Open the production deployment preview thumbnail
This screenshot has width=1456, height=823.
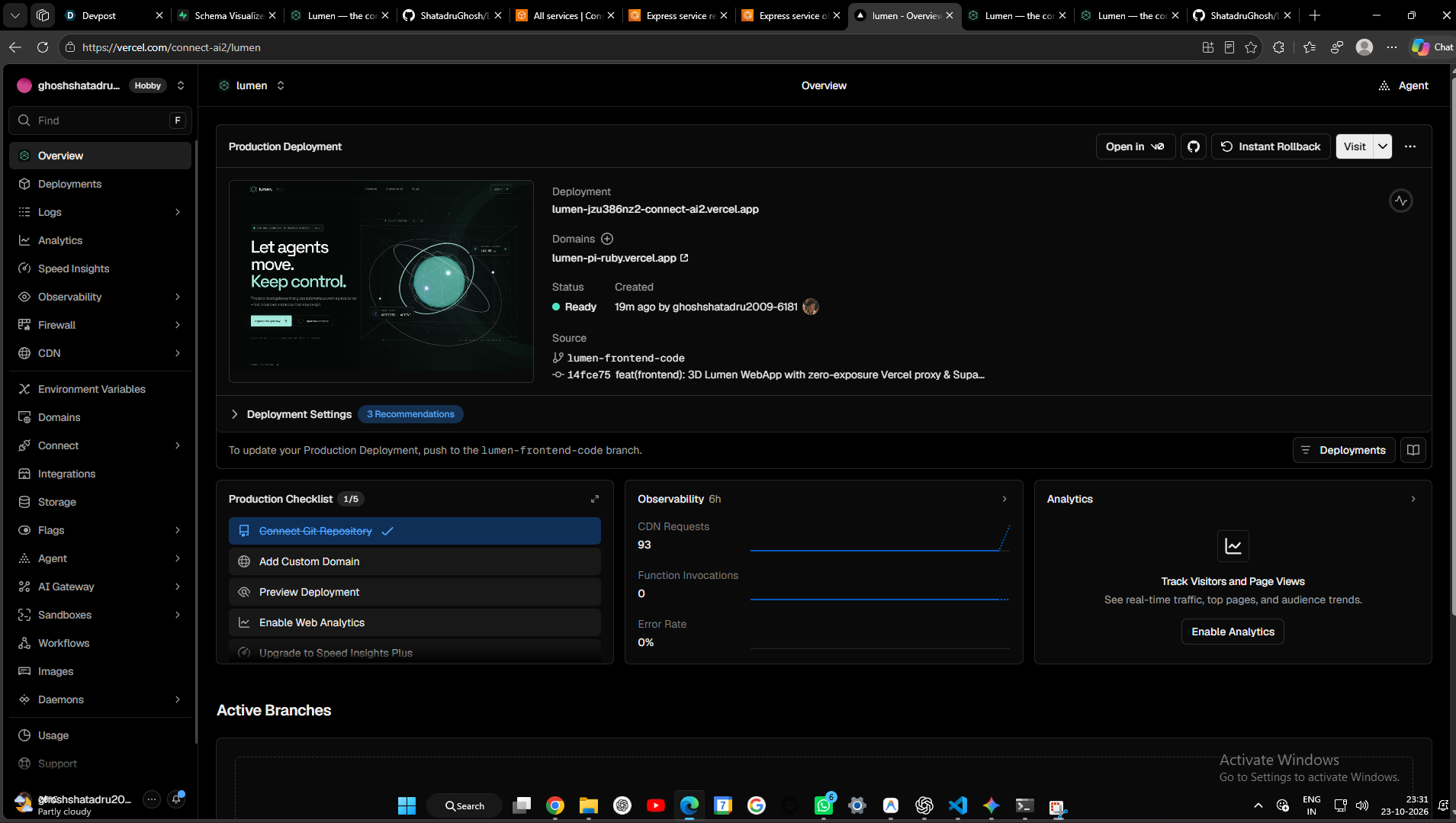coord(381,281)
